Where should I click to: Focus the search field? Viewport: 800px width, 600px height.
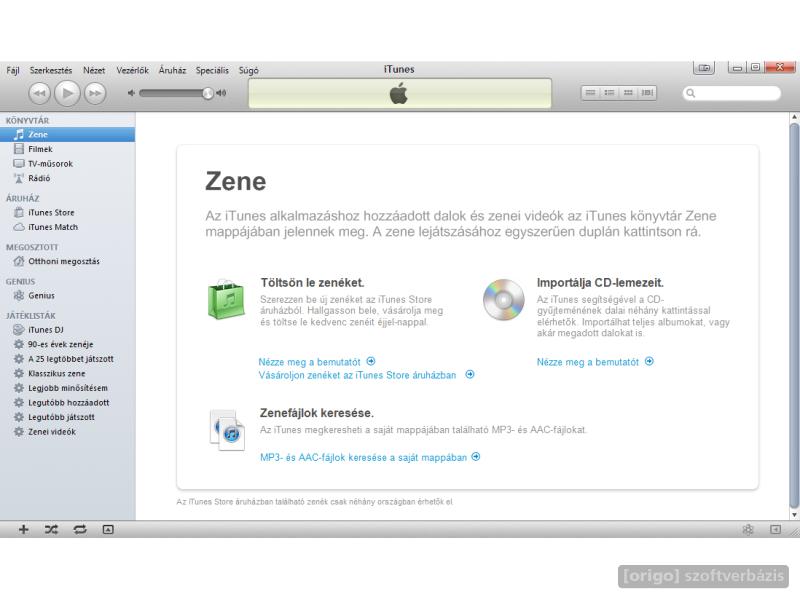pyautogui.click(x=732, y=93)
